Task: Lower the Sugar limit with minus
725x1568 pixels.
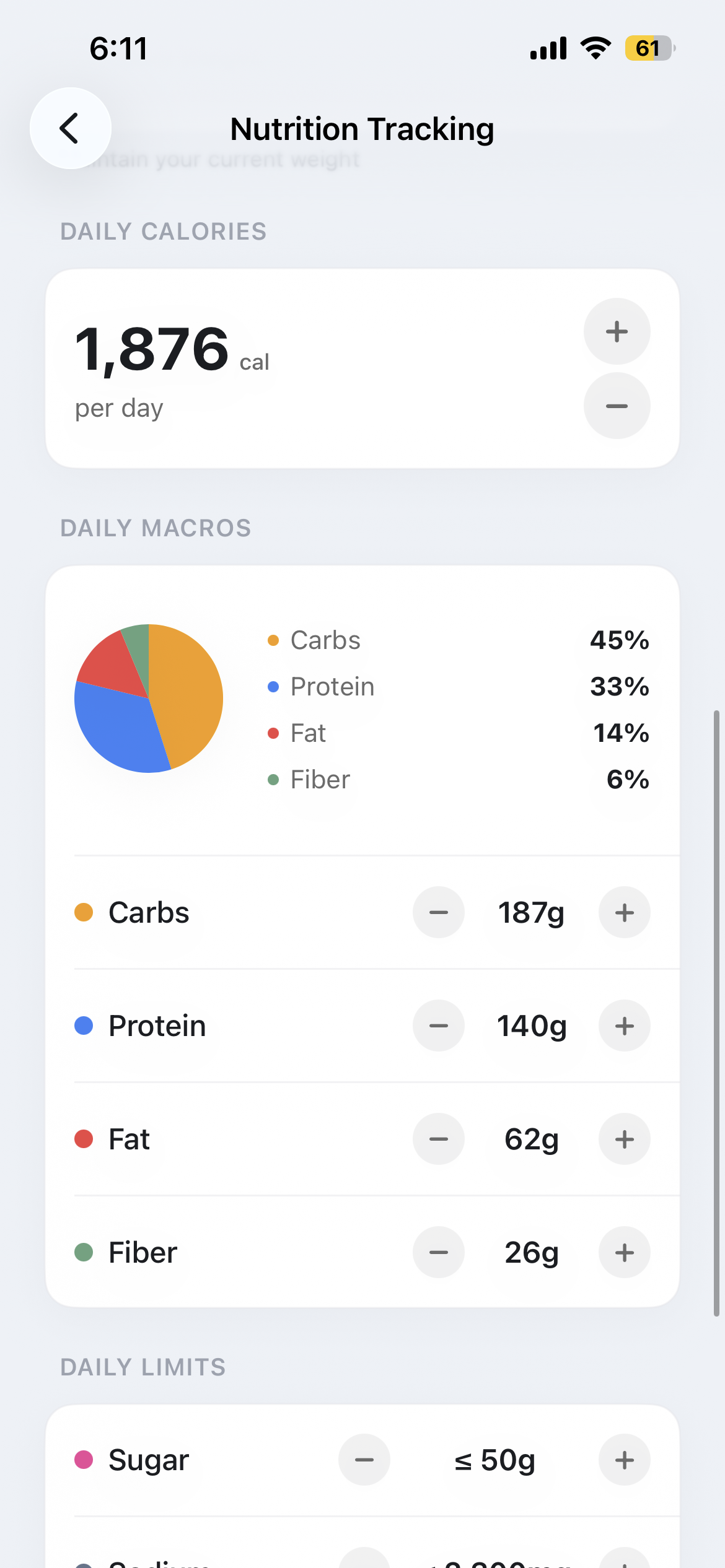Action: tap(364, 1460)
